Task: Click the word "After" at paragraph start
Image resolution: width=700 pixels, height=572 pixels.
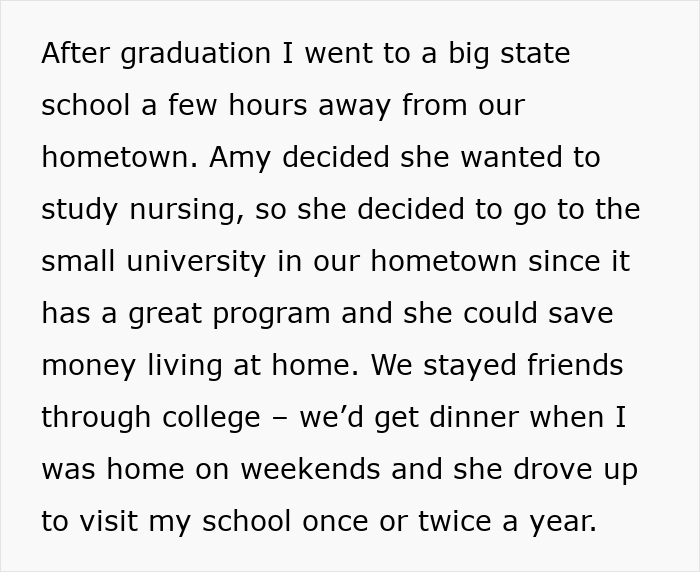Action: 77,54
